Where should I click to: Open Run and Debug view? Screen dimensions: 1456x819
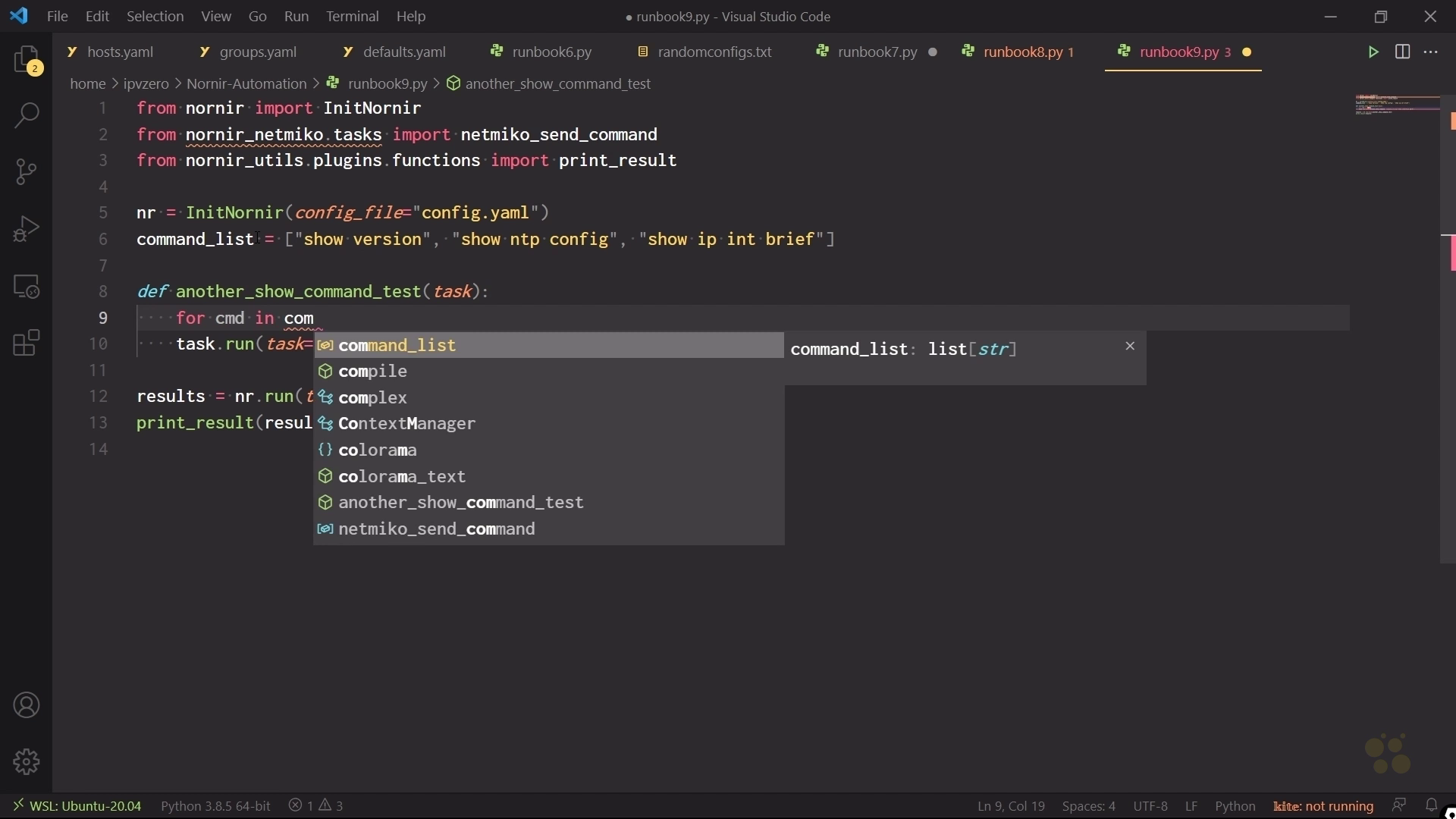(x=27, y=229)
